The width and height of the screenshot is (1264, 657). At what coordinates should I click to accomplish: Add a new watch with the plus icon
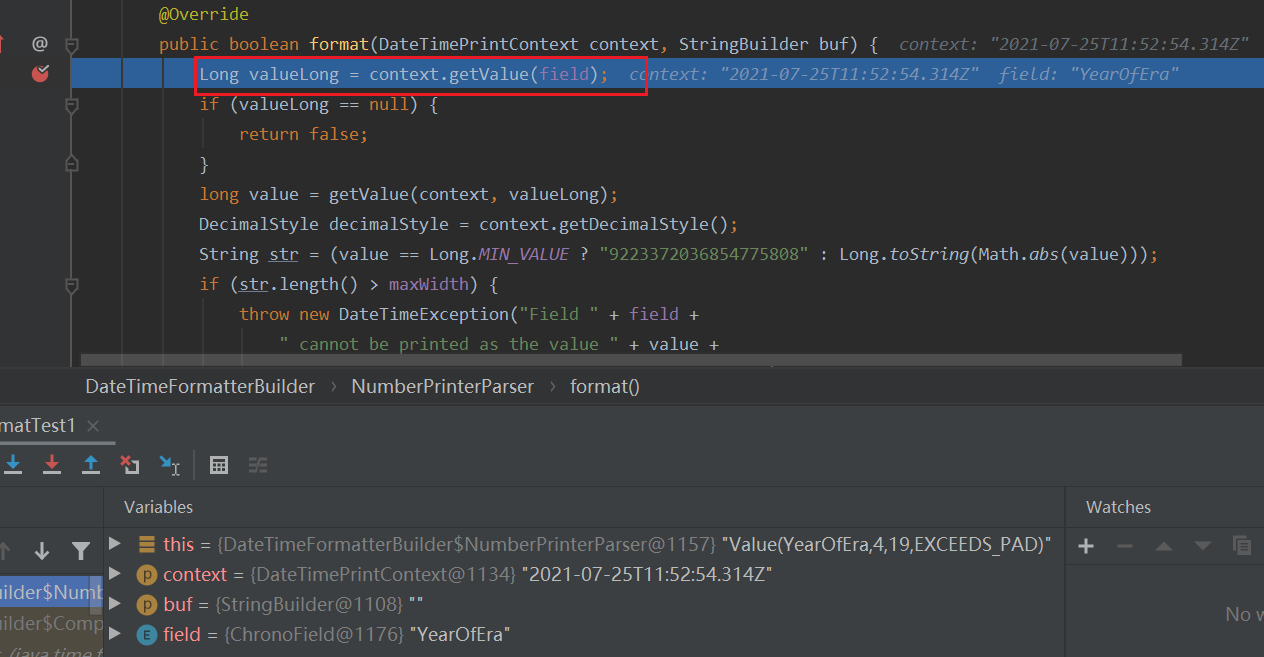[1086, 546]
